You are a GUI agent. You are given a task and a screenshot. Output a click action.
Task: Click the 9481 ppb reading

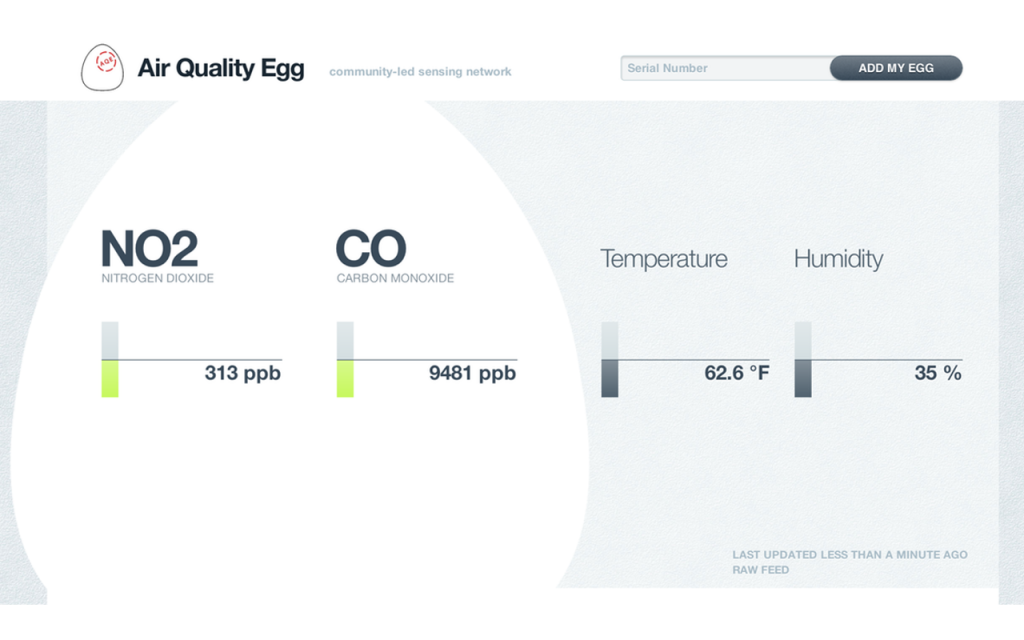(x=472, y=373)
